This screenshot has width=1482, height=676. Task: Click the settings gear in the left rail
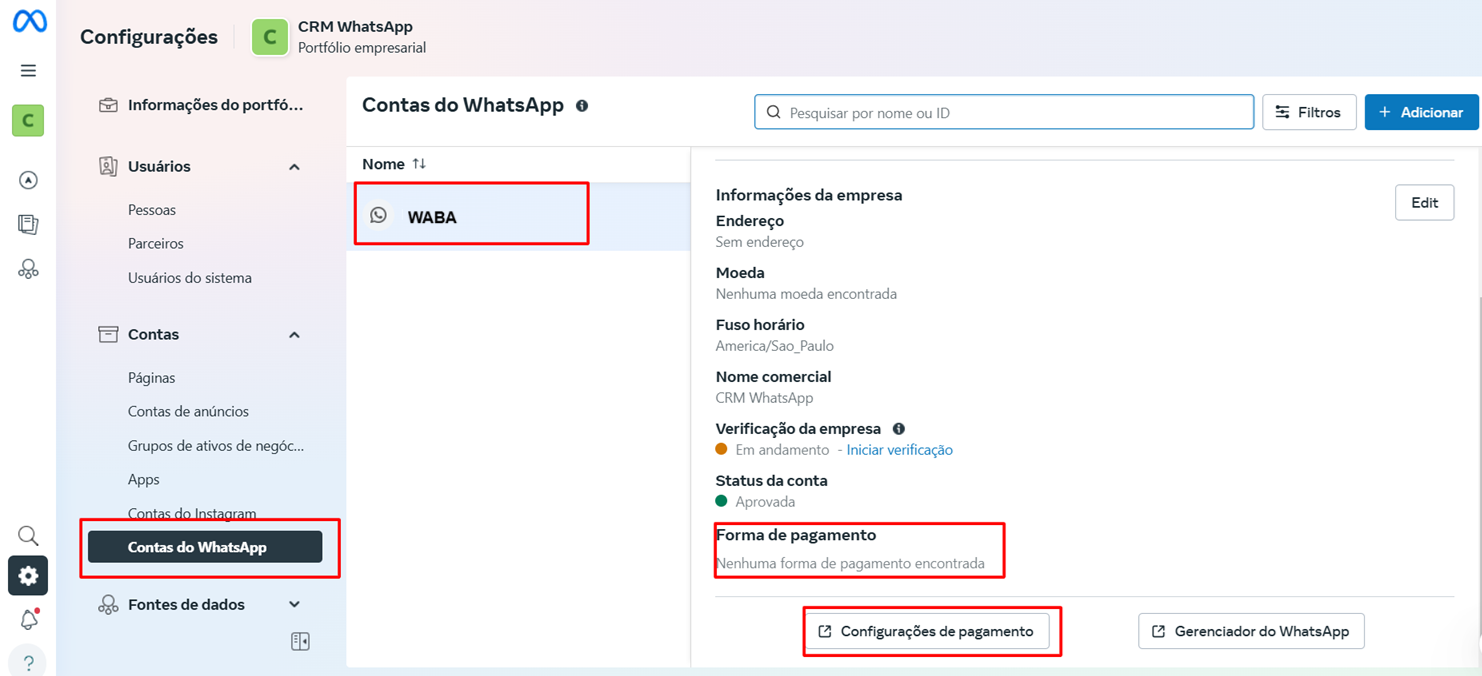coord(28,575)
